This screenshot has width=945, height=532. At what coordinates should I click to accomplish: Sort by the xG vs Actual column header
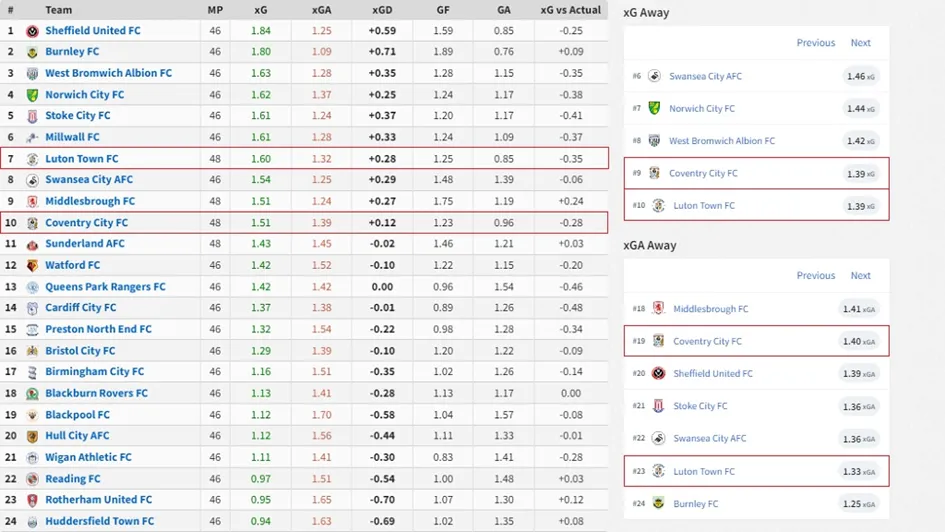[571, 10]
